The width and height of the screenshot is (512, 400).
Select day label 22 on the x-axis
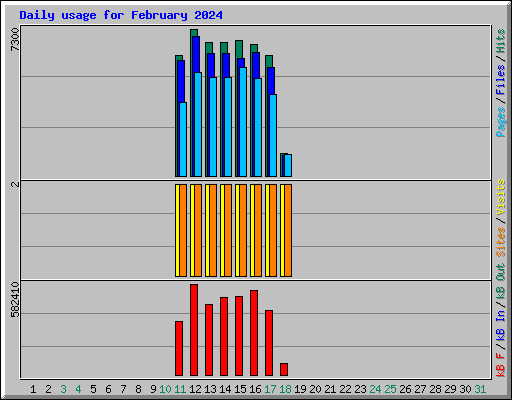[345, 389]
